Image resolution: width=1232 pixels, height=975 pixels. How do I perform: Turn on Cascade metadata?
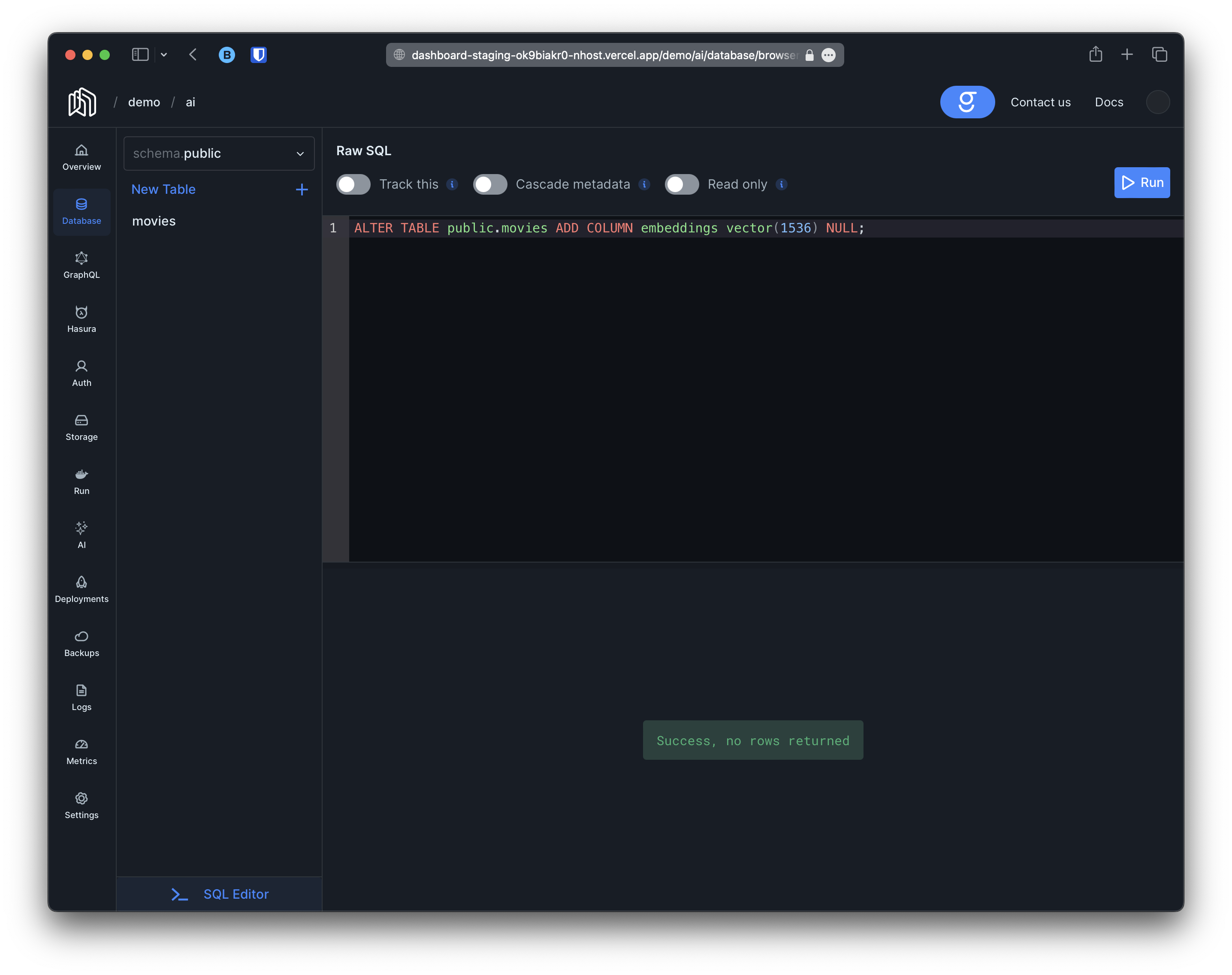(489, 184)
